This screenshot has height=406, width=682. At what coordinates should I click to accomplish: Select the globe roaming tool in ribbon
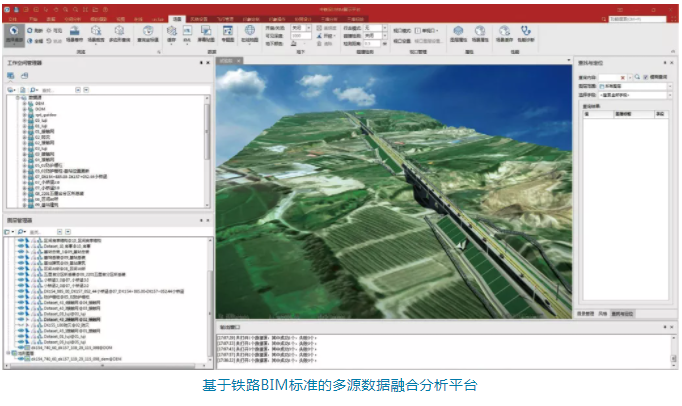14,34
